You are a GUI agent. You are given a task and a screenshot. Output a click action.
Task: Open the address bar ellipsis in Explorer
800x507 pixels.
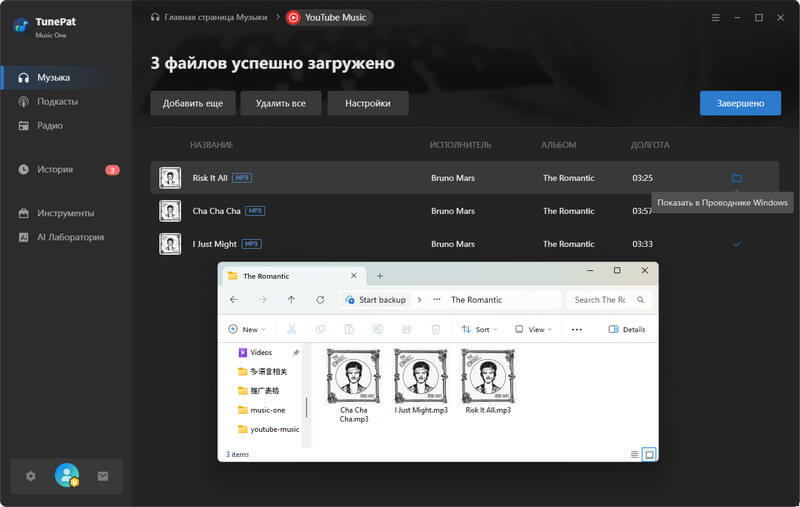point(437,300)
